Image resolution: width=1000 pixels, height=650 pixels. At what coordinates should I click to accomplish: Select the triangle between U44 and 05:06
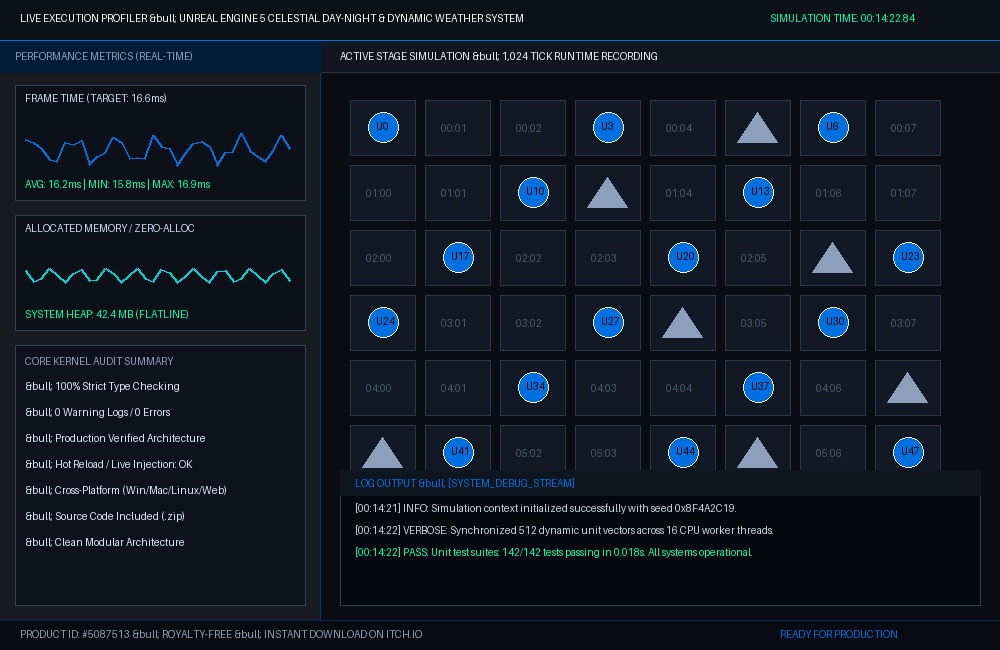[x=758, y=454]
